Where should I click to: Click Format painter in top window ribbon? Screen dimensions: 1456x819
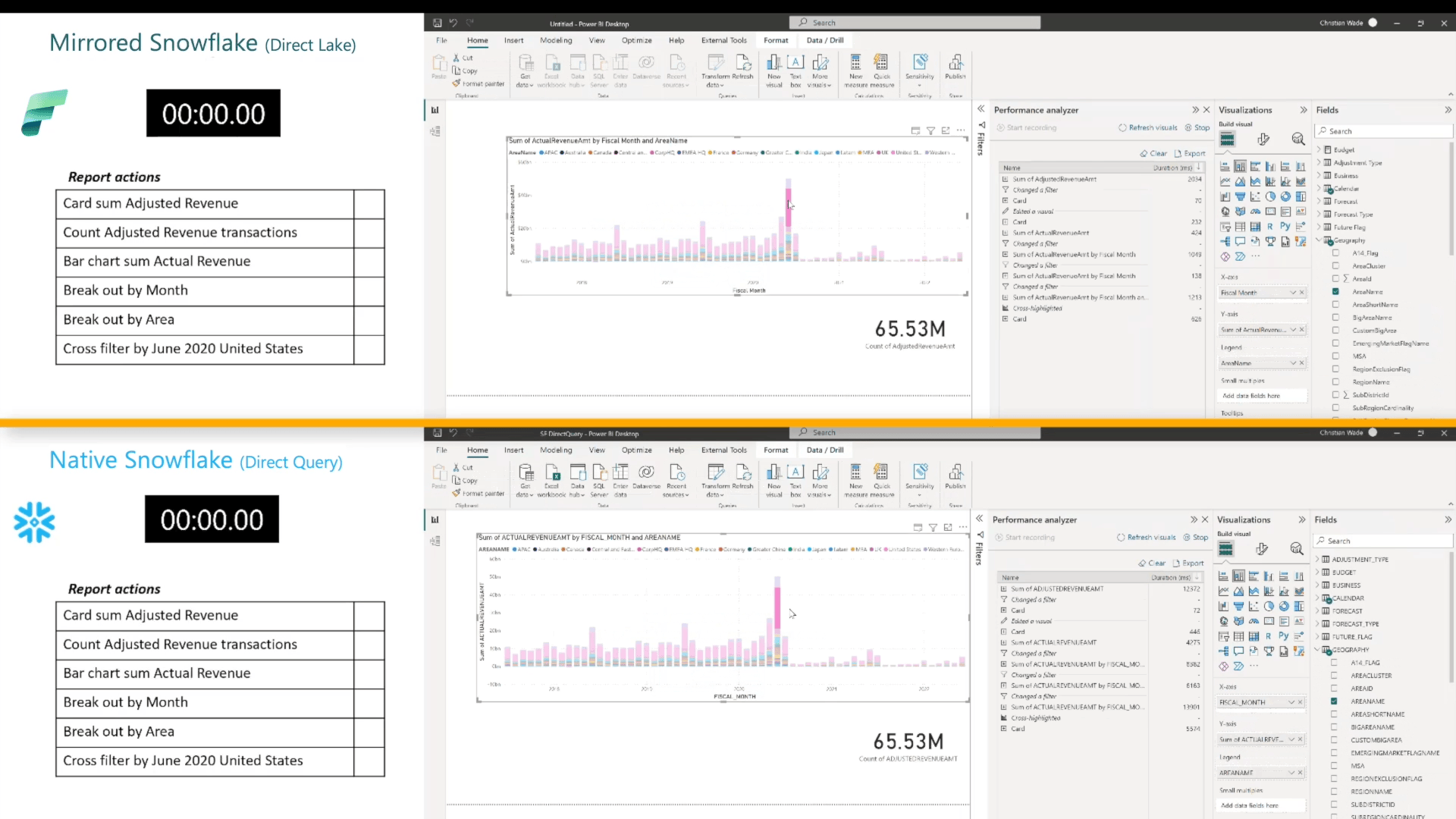tap(479, 83)
